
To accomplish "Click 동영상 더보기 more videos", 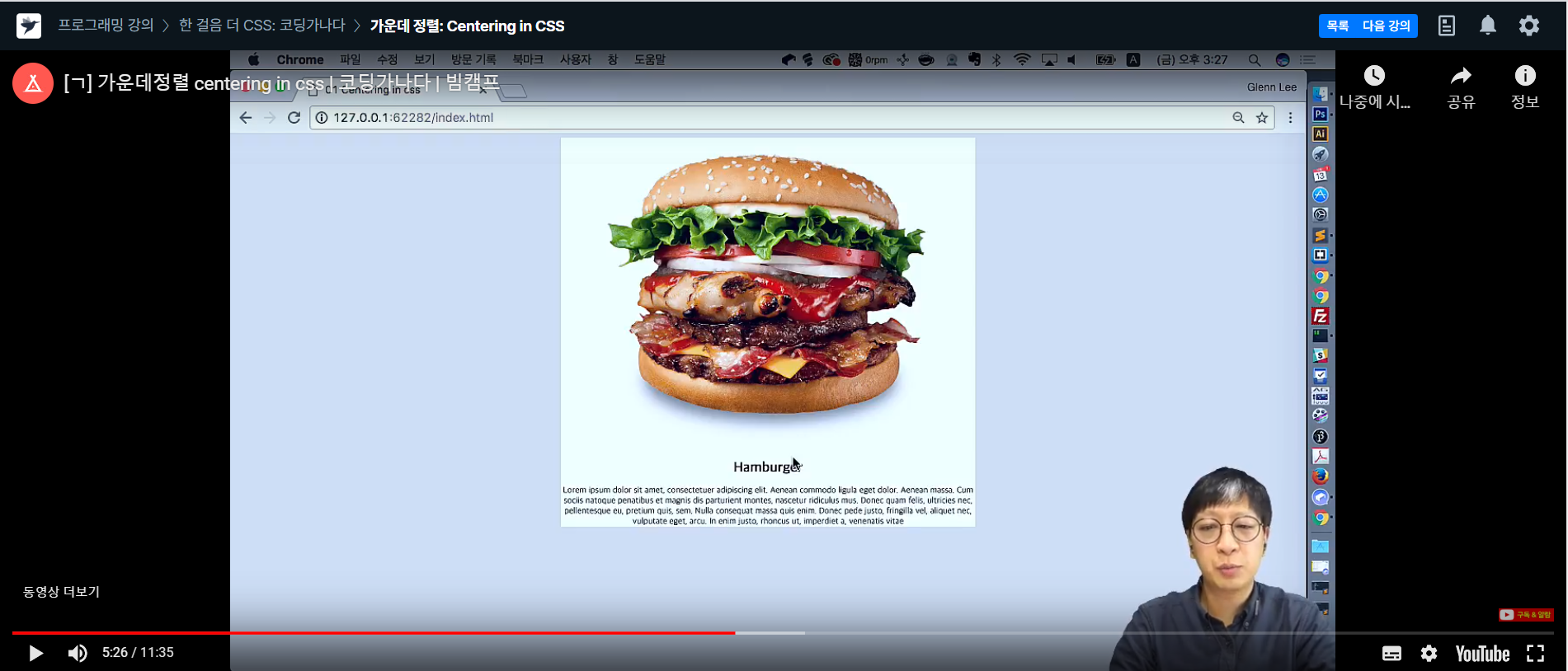I will coord(61,592).
